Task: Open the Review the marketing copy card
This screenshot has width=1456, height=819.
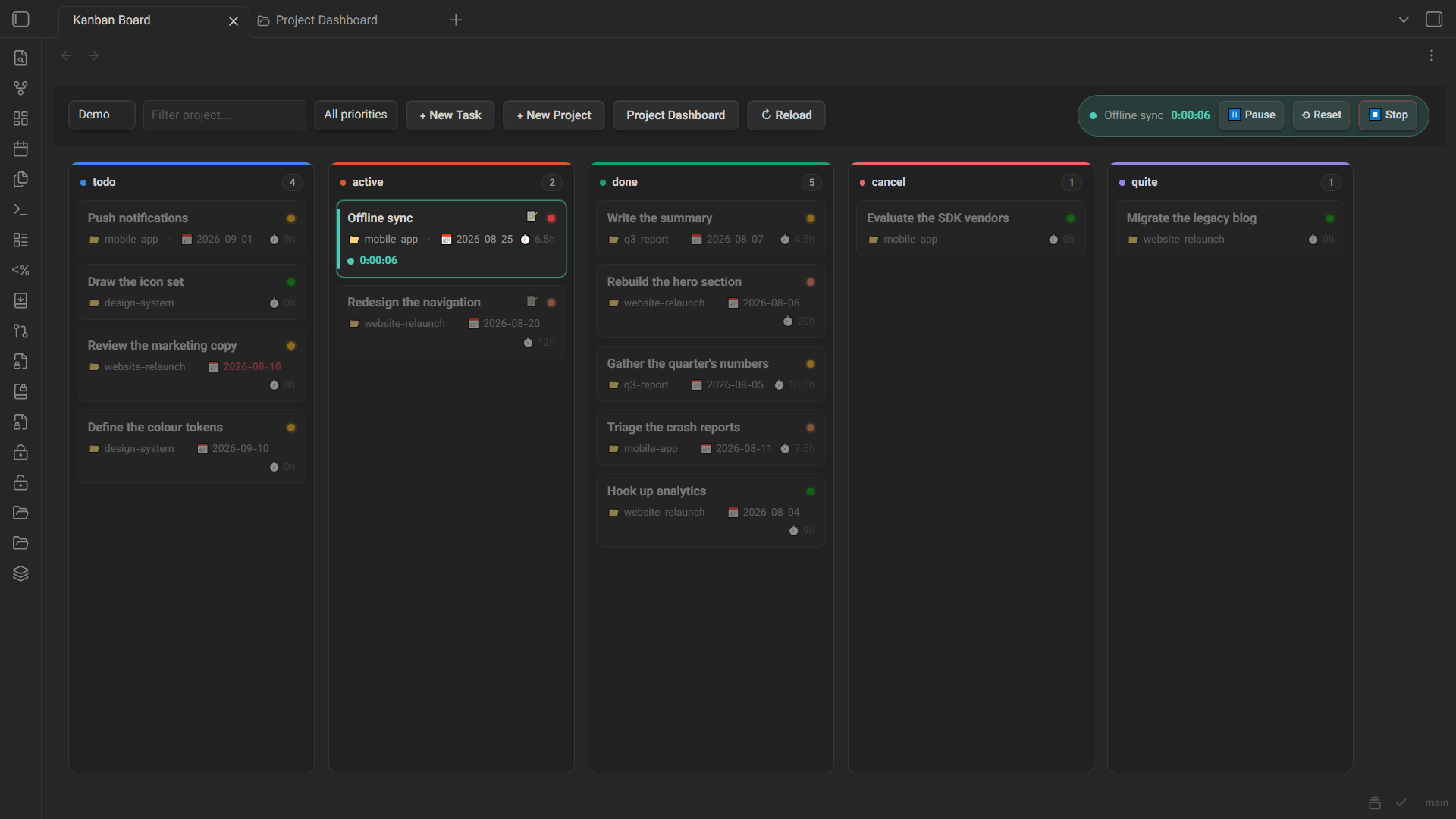Action: (x=191, y=364)
